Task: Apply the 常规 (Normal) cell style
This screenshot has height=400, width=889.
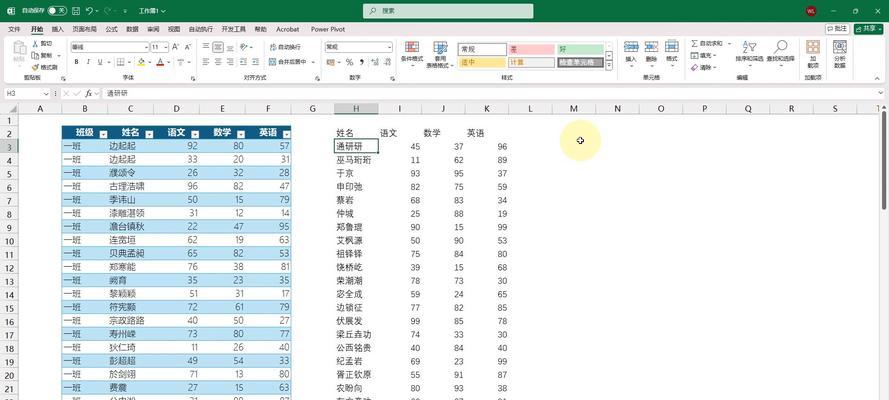Action: (x=482, y=50)
